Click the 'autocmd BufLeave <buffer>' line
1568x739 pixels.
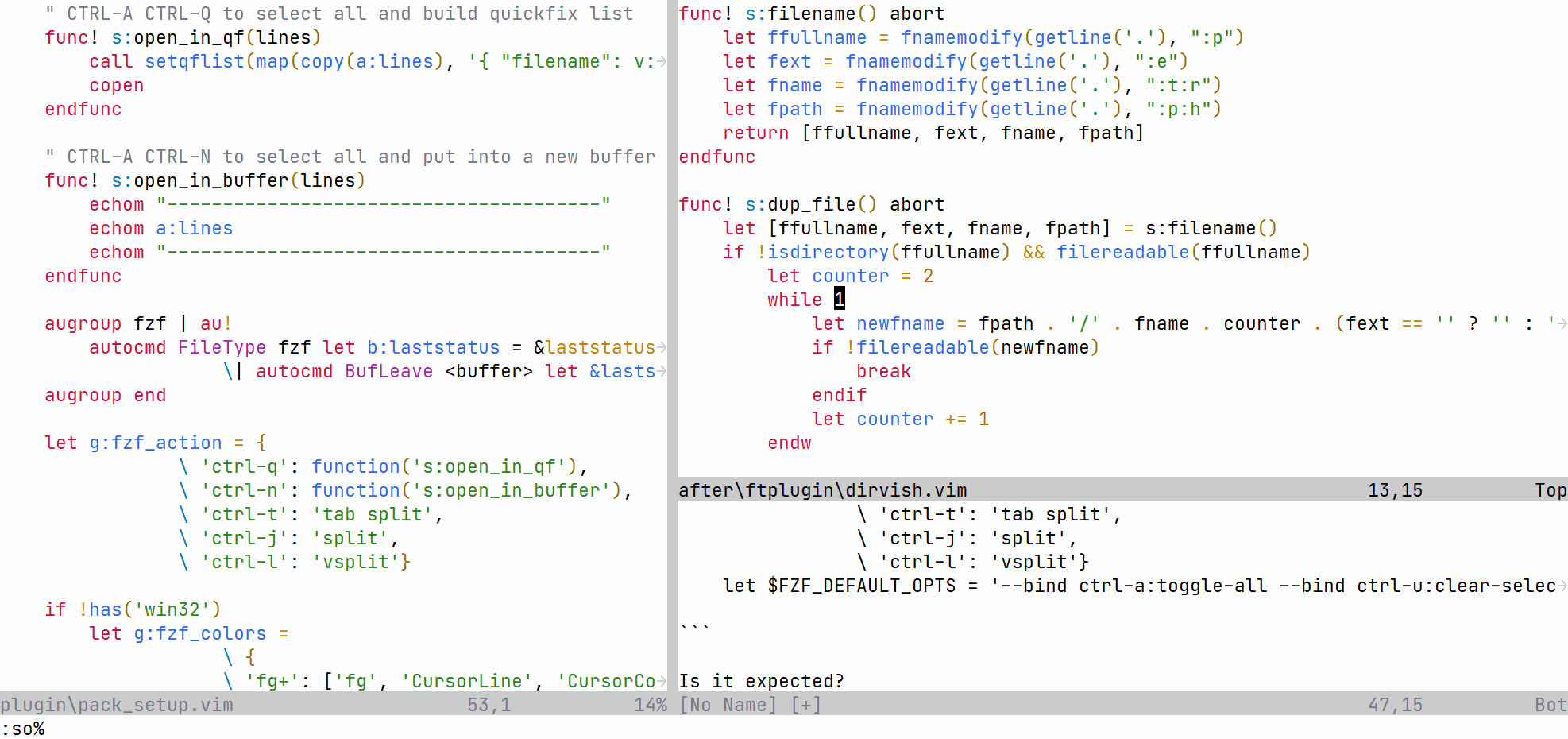[445, 371]
